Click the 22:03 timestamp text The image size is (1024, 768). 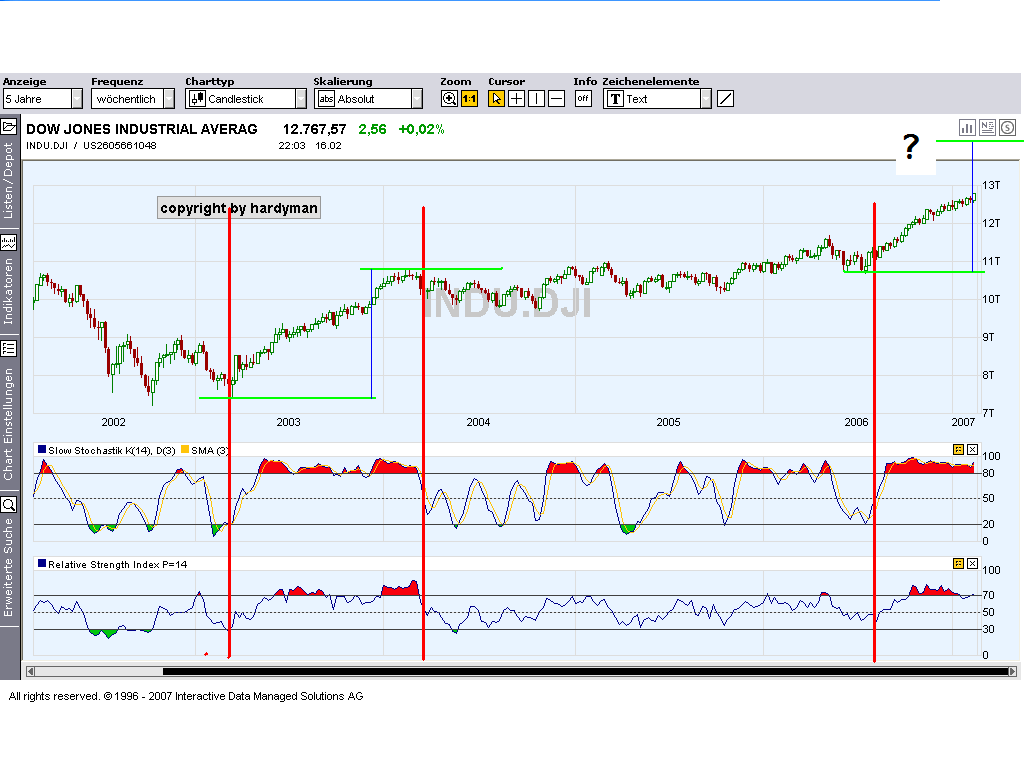292,146
